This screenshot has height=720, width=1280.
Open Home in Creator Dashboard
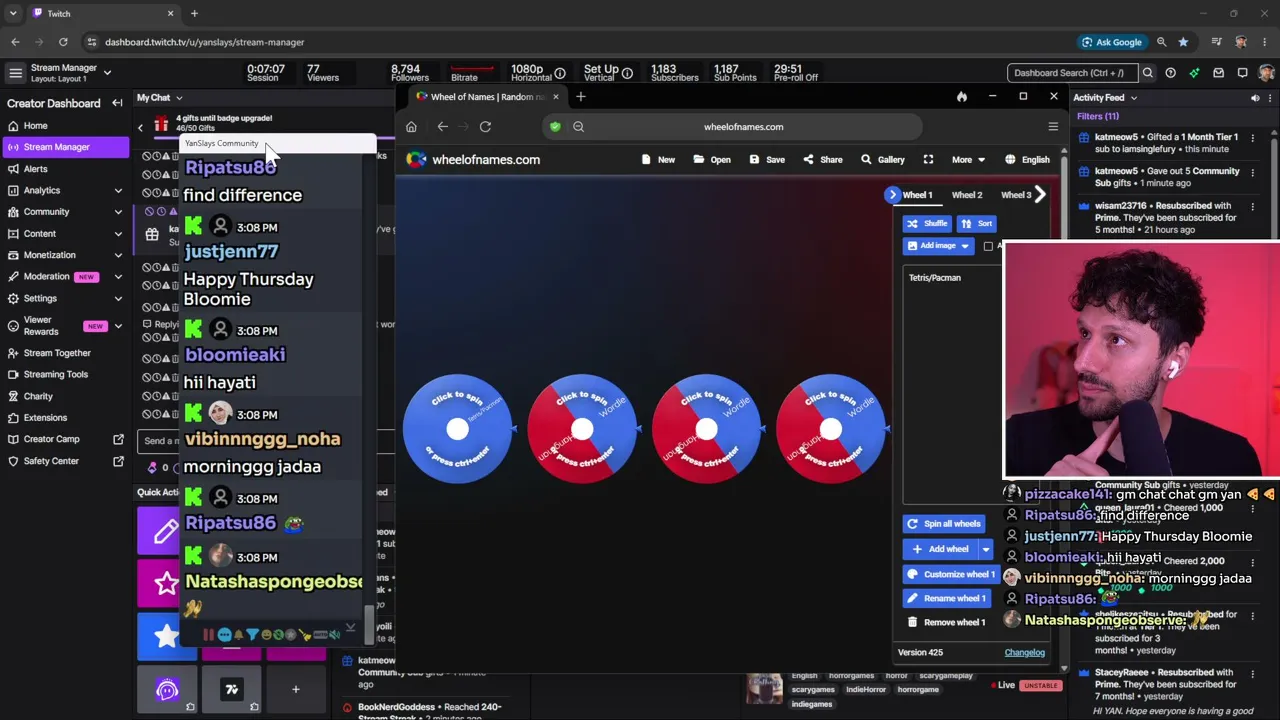point(35,126)
